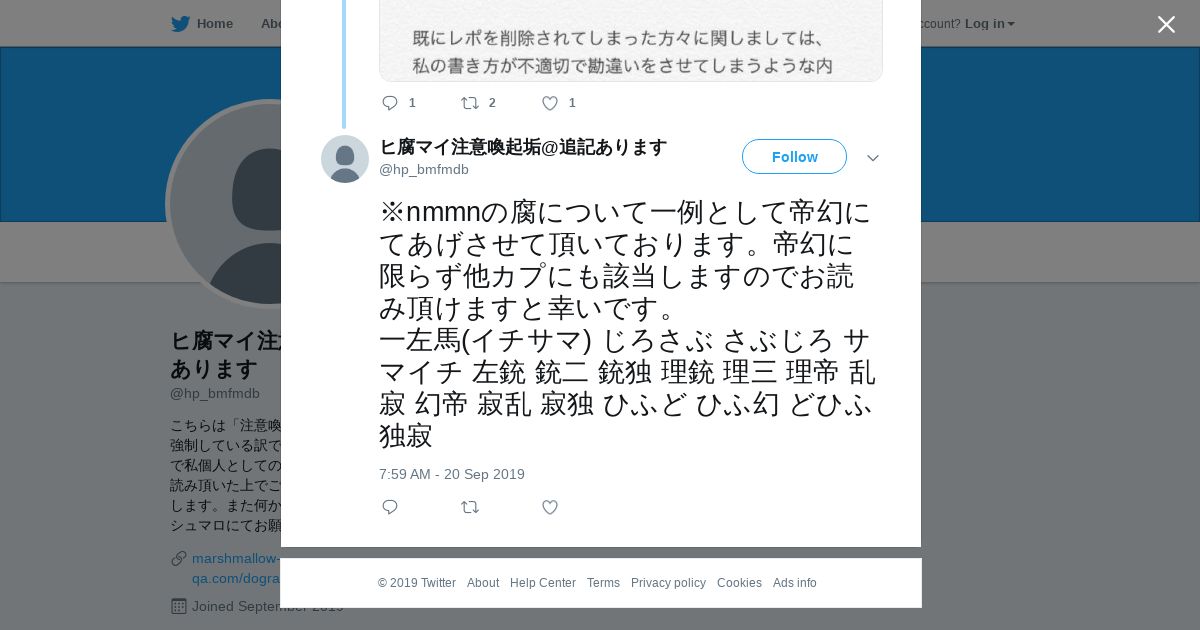Close the tweet overlay with X
This screenshot has height=630, width=1200.
click(x=1166, y=24)
